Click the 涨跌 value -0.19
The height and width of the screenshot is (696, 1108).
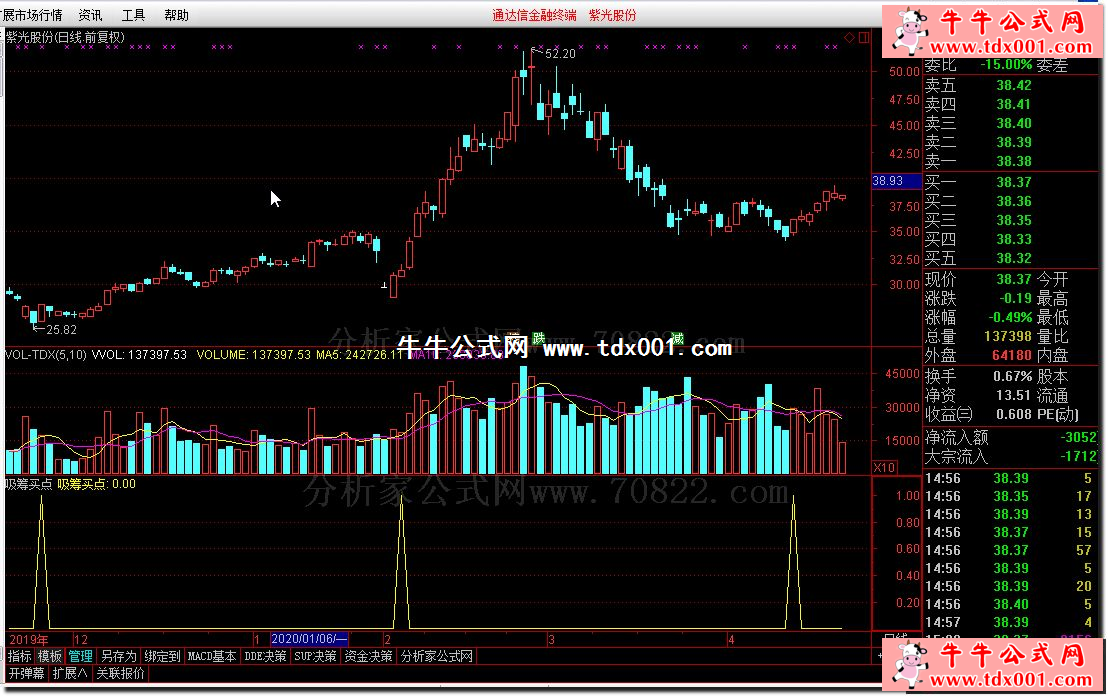(x=1015, y=299)
